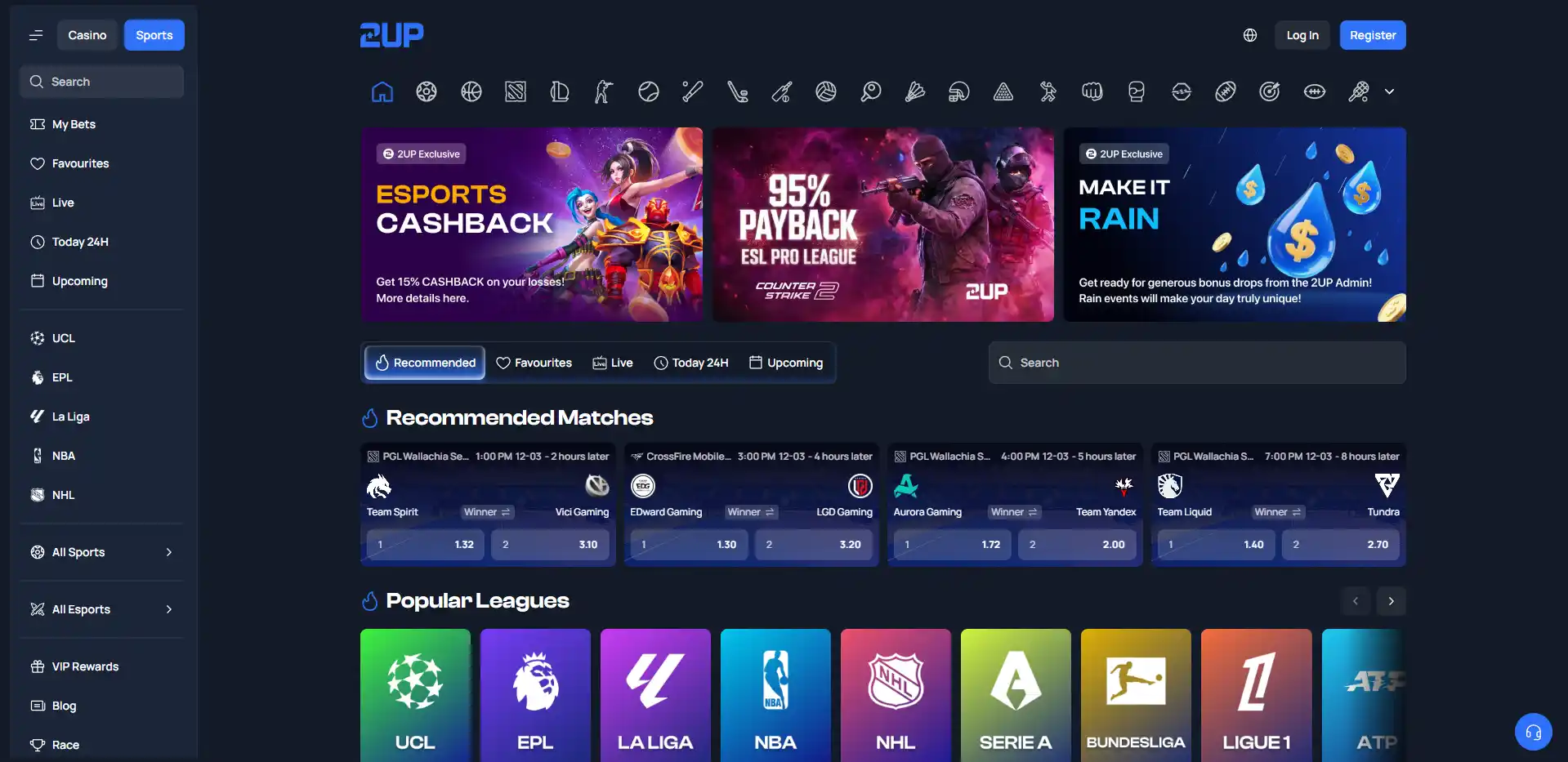Screen dimensions: 1568x762
Task: Select the Live filter tab
Action: click(x=613, y=363)
